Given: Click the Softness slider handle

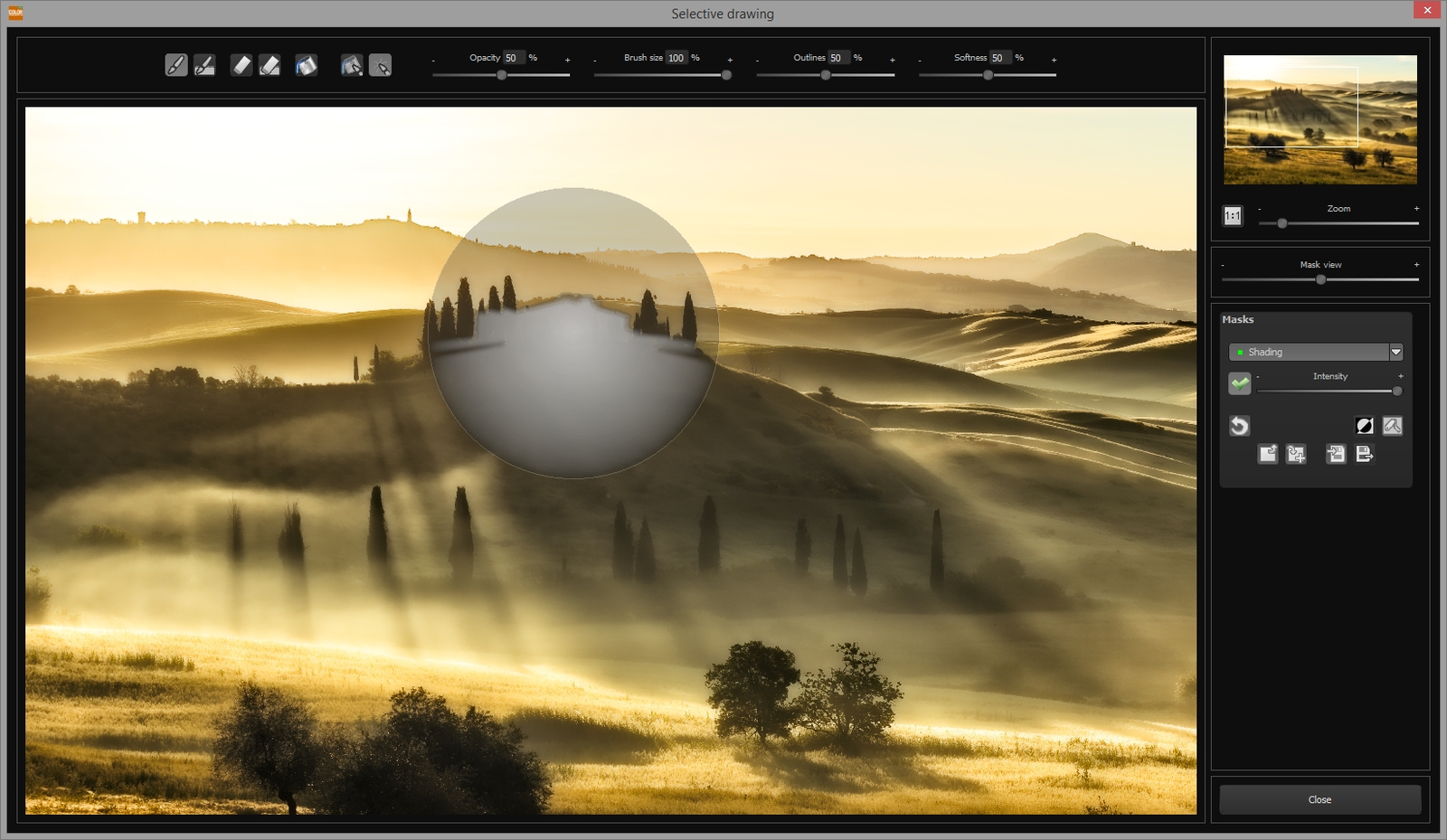Looking at the screenshot, I should pyautogui.click(x=988, y=75).
